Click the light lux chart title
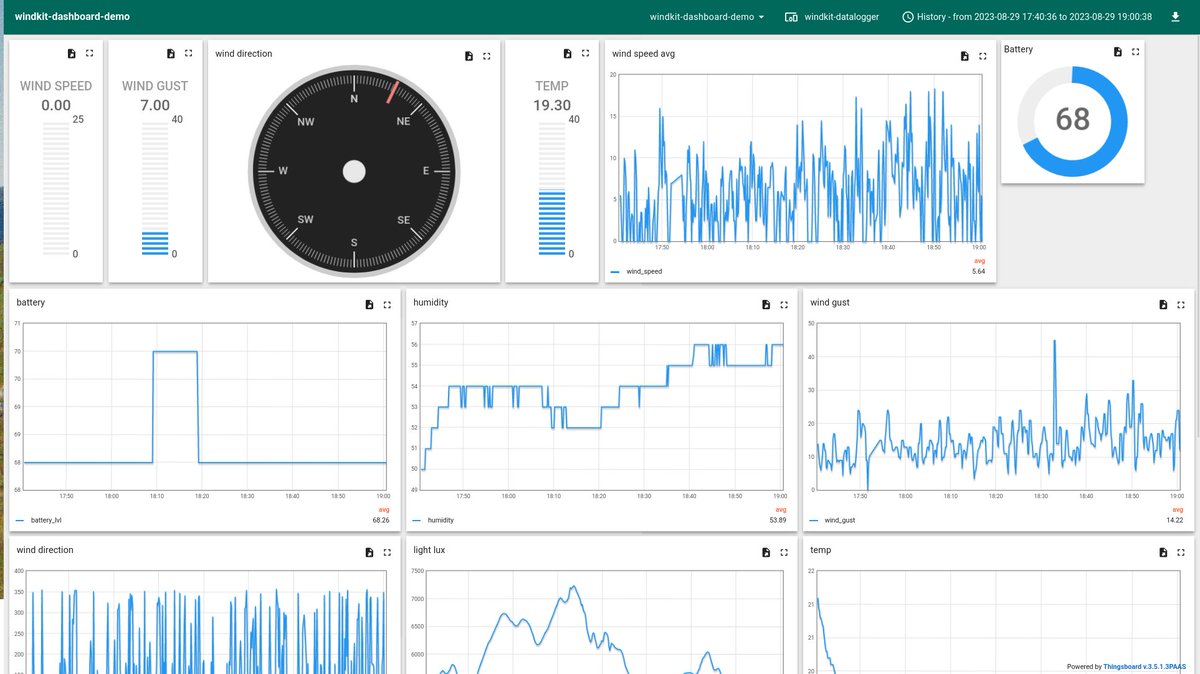The image size is (1200, 674). [431, 550]
